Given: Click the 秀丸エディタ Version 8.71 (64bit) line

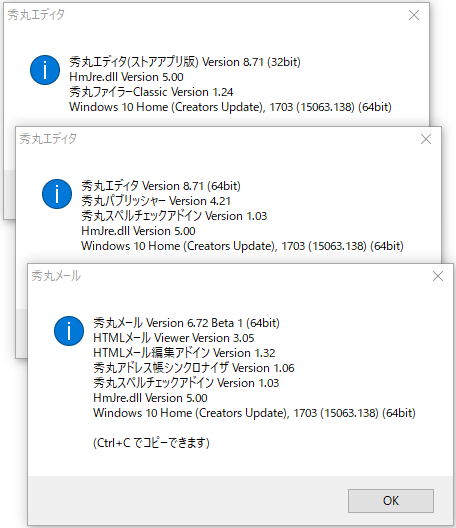Looking at the screenshot, I should tap(161, 186).
